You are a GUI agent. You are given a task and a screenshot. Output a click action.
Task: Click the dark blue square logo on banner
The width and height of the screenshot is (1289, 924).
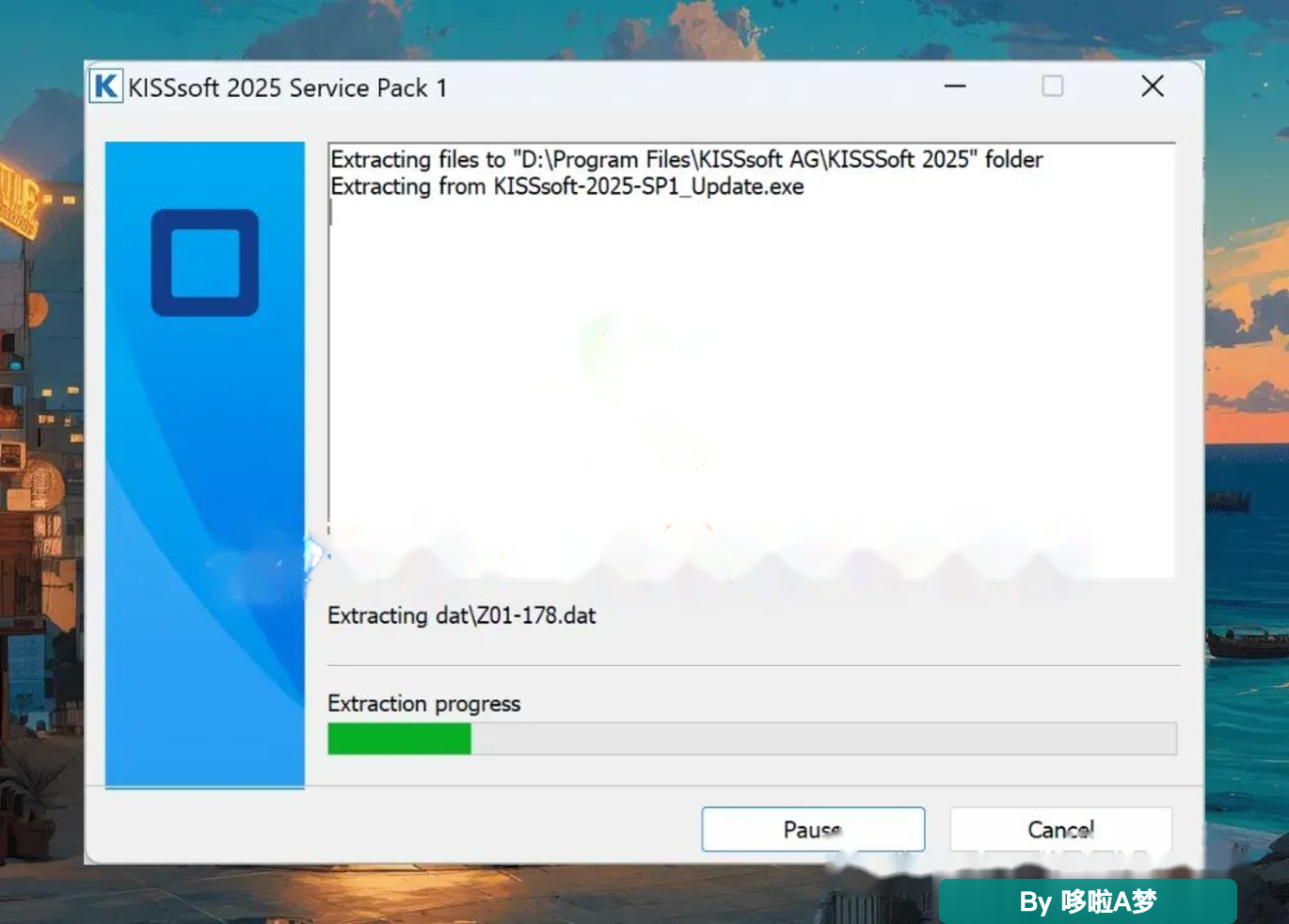tap(205, 263)
